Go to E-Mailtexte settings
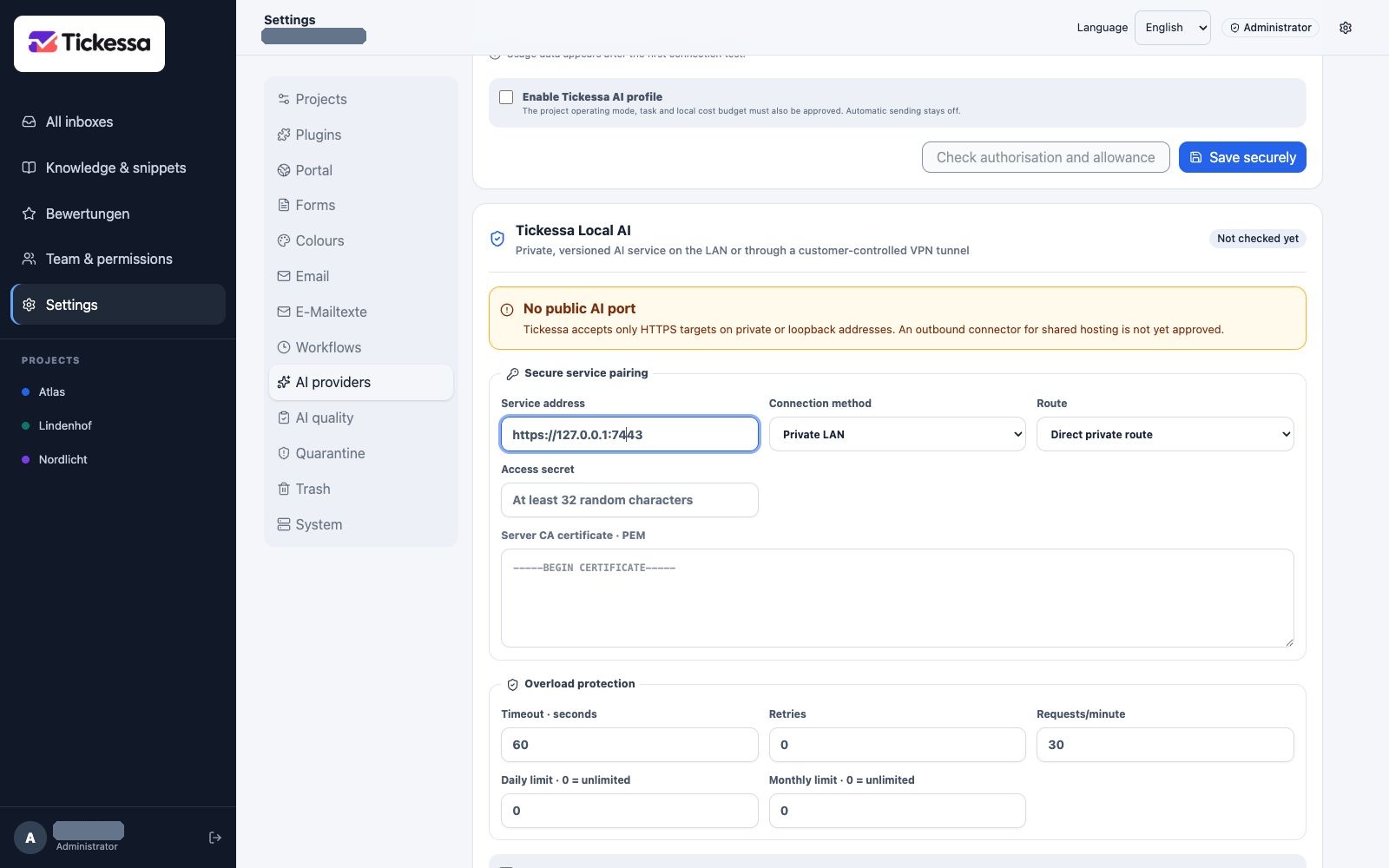The width and height of the screenshot is (1389, 868). 361,312
